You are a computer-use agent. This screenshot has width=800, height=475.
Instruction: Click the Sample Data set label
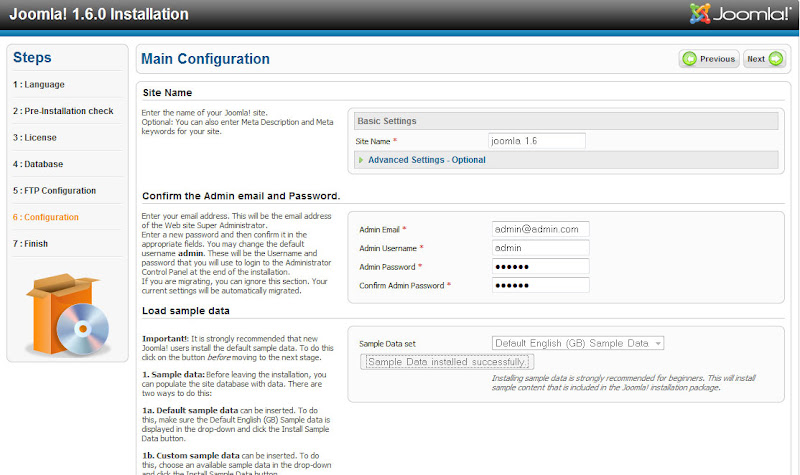pos(387,344)
